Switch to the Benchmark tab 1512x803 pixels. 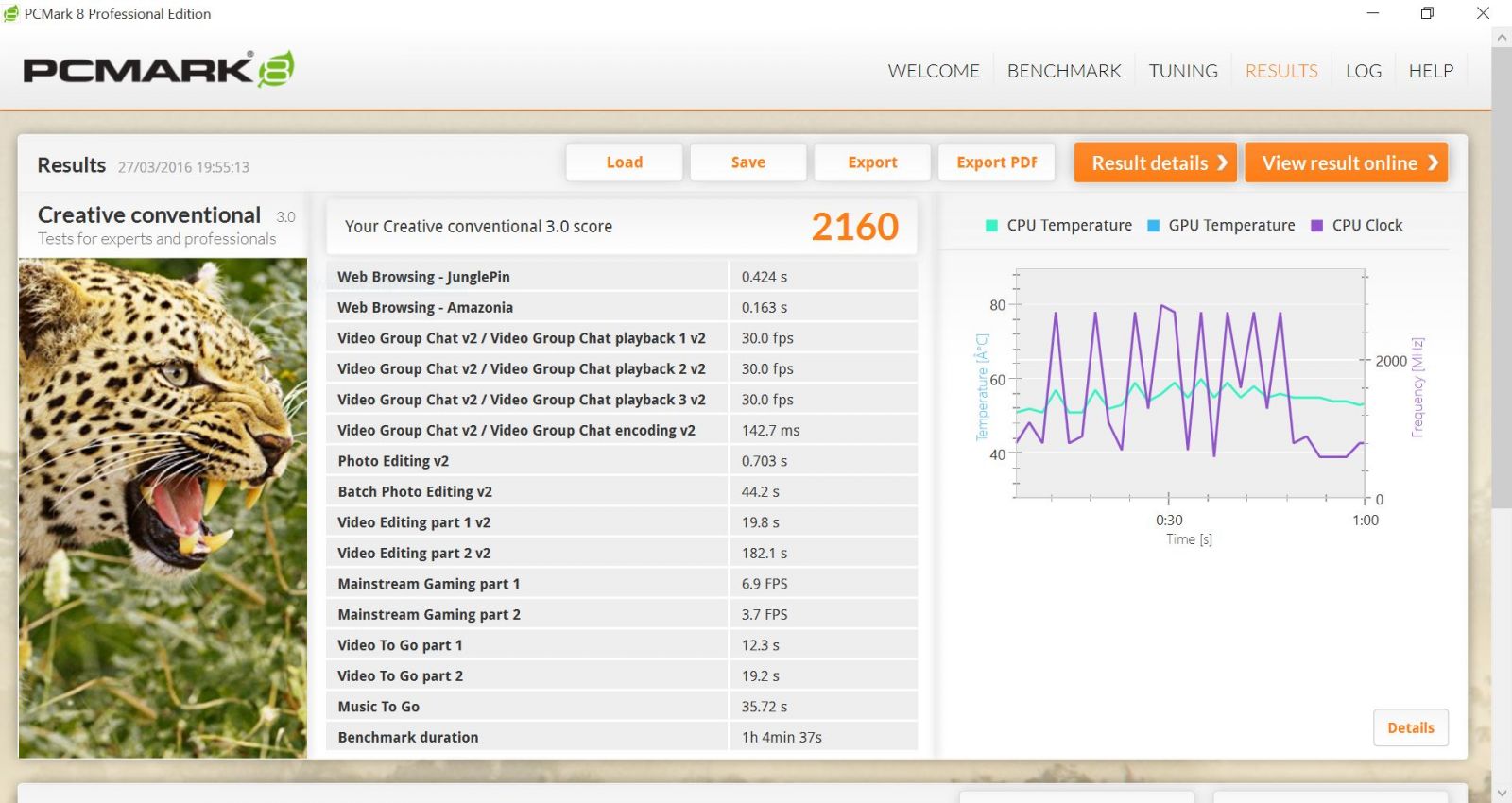pos(1064,71)
